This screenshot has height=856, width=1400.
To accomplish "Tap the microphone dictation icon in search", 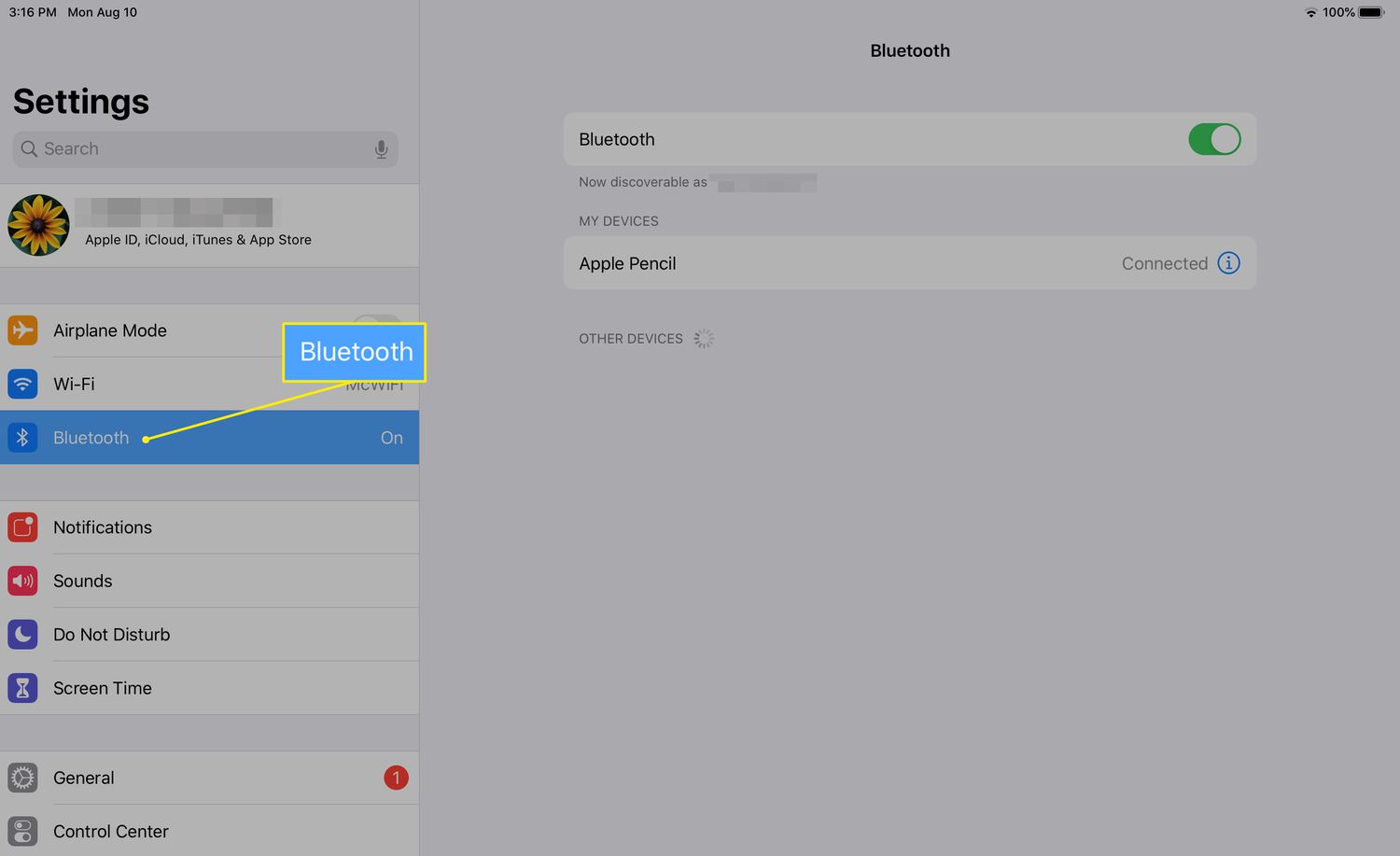I will click(381, 149).
